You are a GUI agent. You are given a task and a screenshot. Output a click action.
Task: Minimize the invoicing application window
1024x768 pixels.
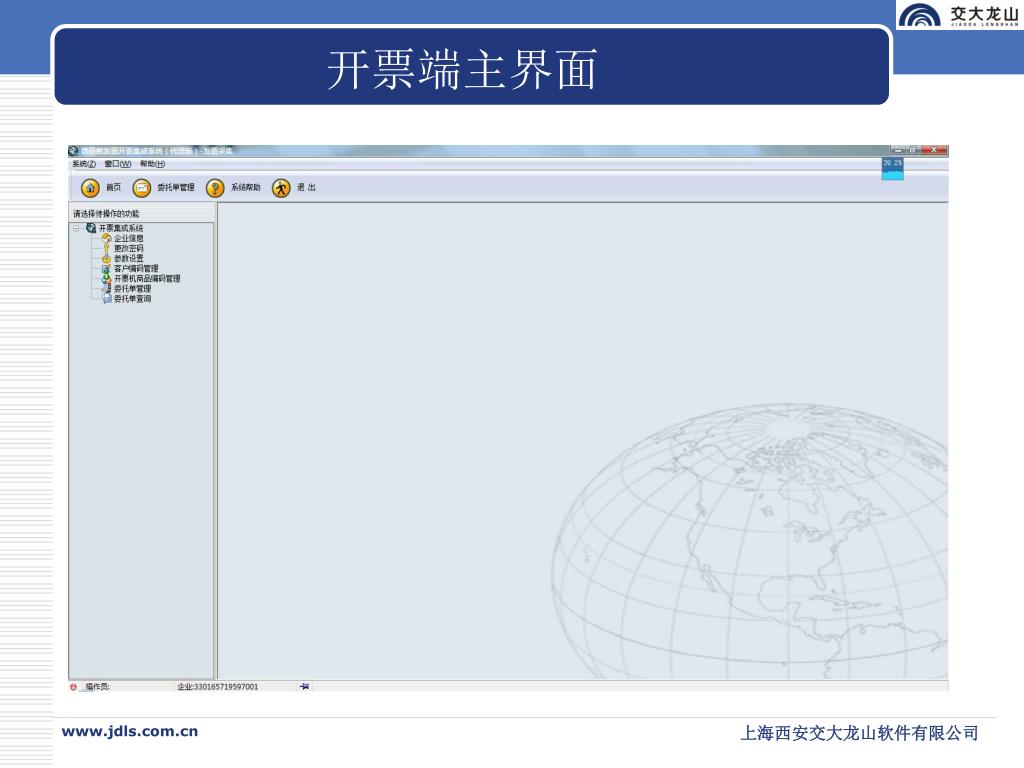point(899,150)
